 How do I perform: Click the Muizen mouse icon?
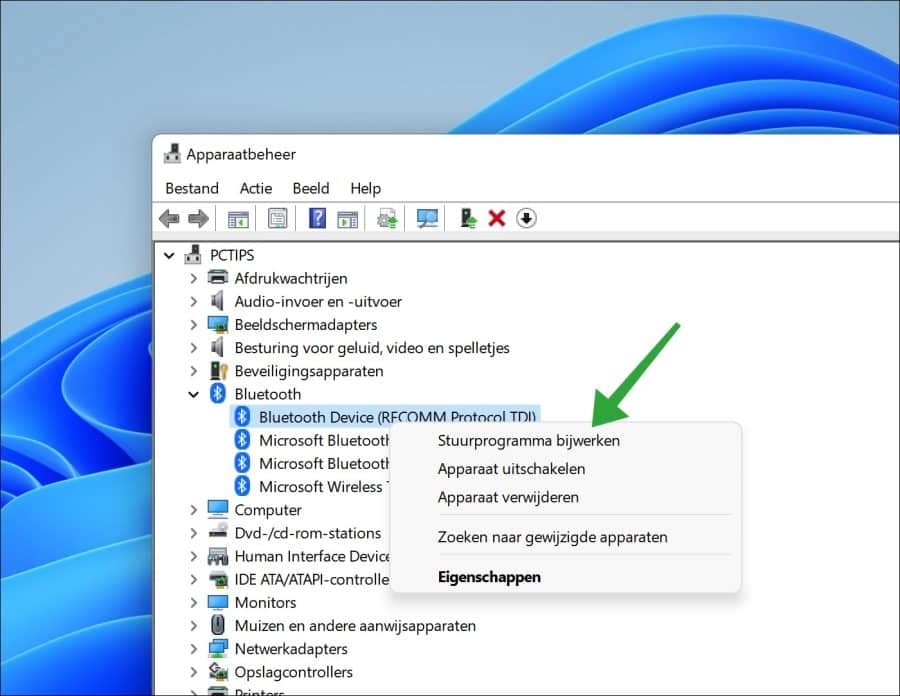click(218, 625)
